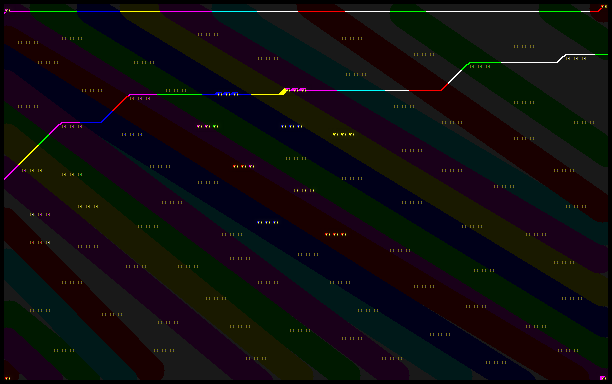Click the magenta-and-green triple marker group
Viewport: 612px width, 384px height.
pyautogui.click(x=208, y=126)
